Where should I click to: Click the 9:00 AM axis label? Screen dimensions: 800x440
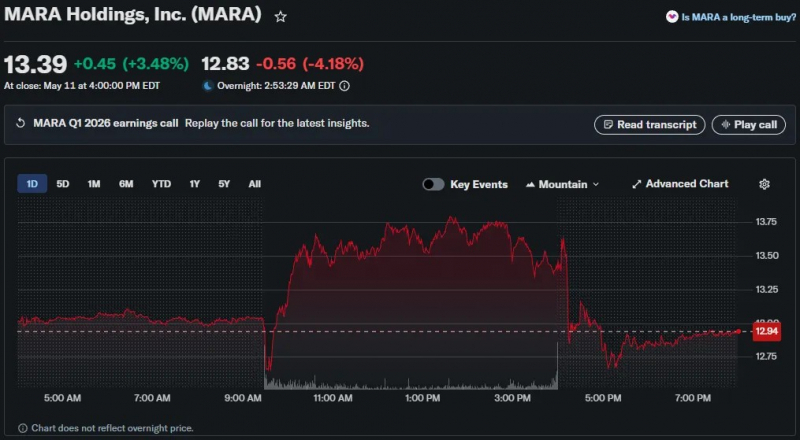coord(243,398)
